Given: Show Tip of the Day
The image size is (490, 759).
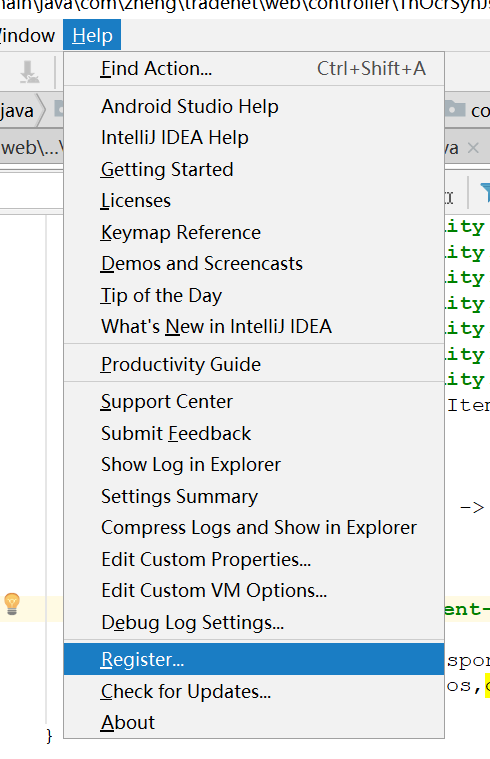Looking at the screenshot, I should (254, 295).
